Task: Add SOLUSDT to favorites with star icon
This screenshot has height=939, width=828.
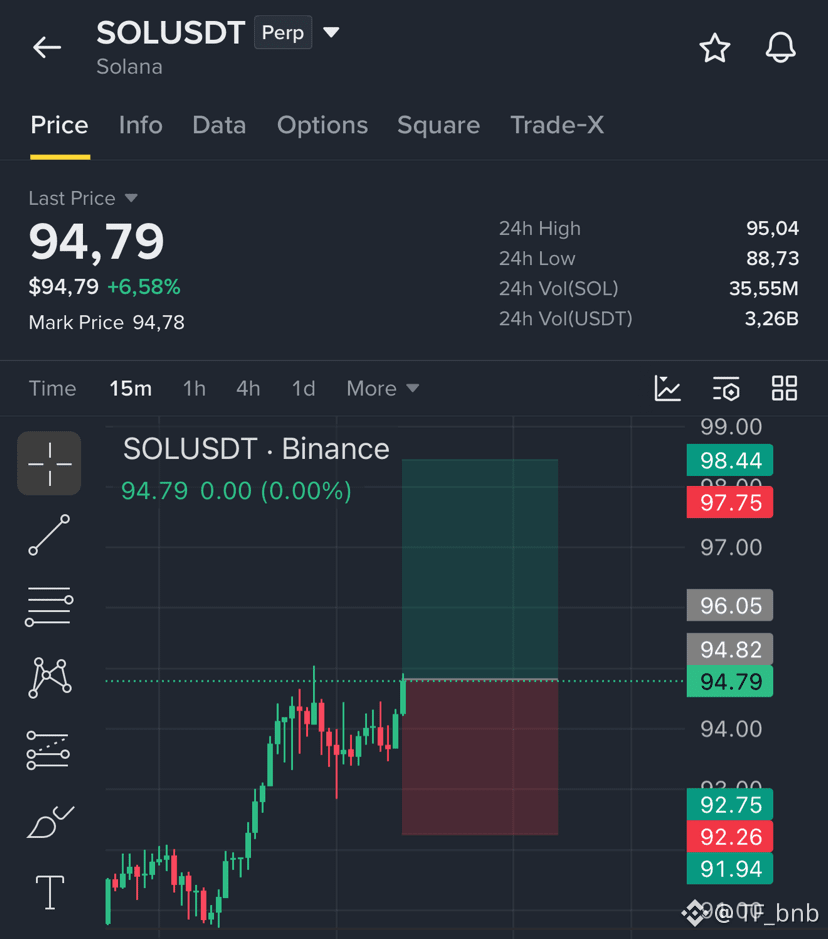Action: click(x=715, y=48)
